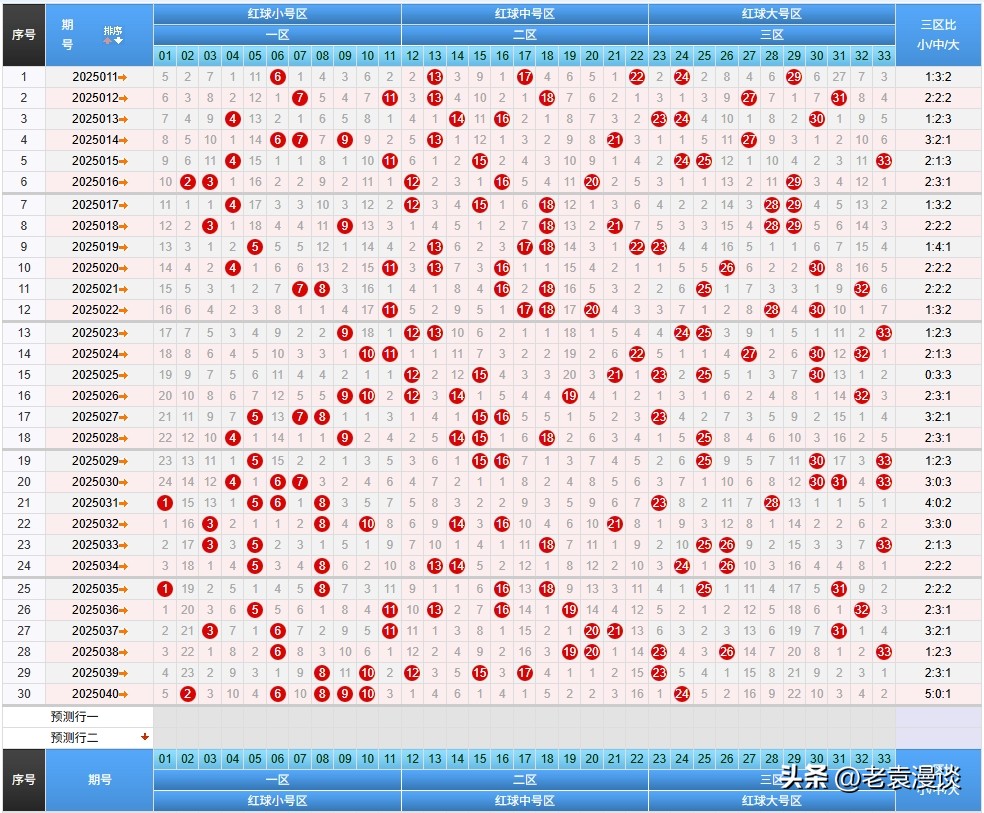Click red ball 01 in row 2025035
This screenshot has width=984, height=813.
click(x=165, y=589)
